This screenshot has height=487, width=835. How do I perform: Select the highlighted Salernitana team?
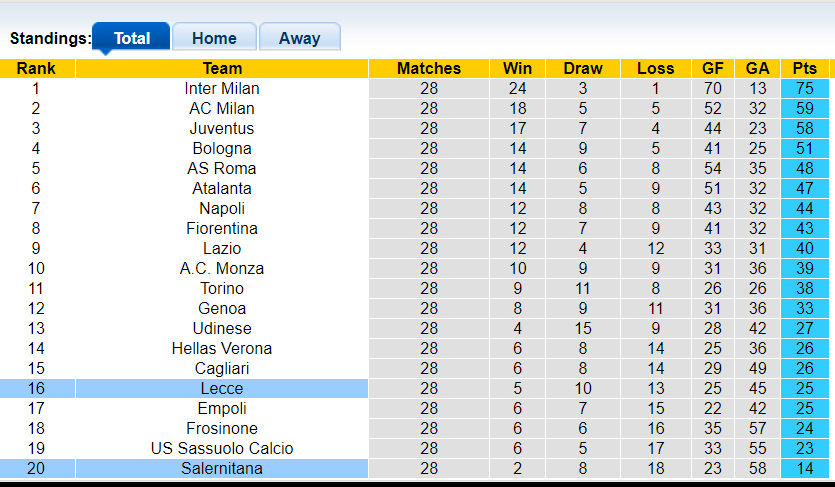tap(222, 468)
